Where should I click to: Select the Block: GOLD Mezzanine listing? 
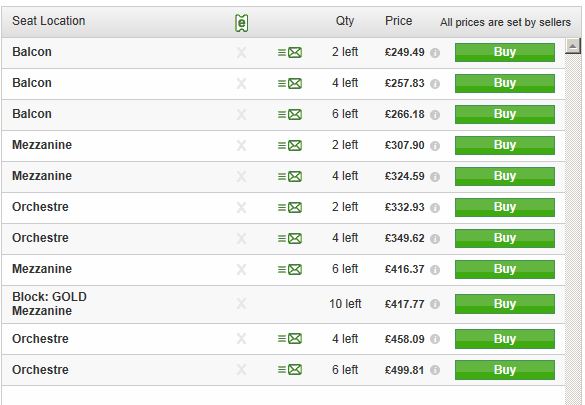coord(283,304)
